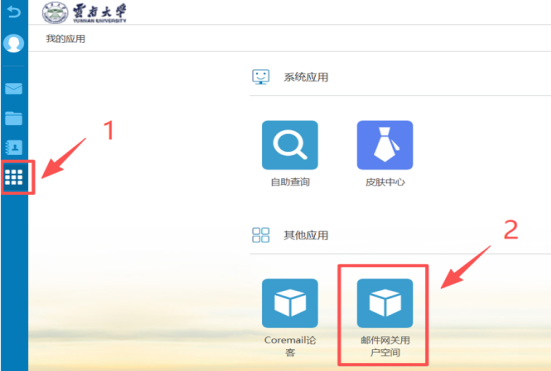This screenshot has height=371, width=551.
Task: Click the Coremail论客 label
Action: coord(290,346)
